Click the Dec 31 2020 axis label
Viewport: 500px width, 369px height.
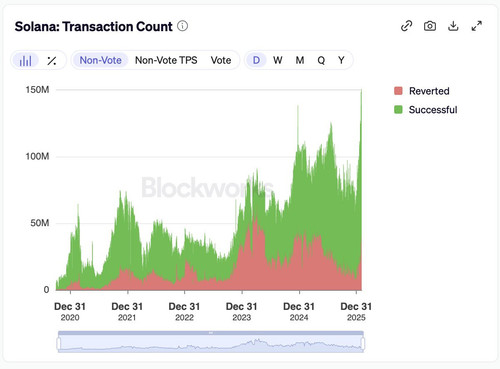pyautogui.click(x=70, y=311)
